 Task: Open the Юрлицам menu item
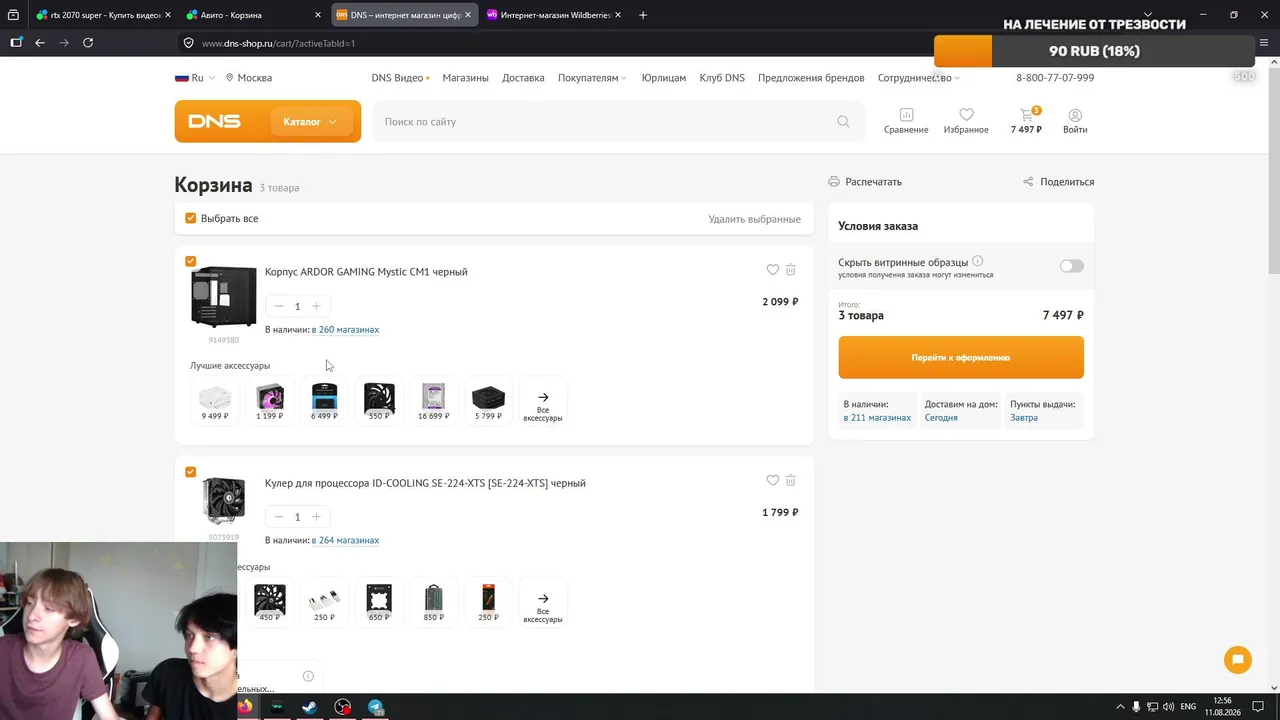[x=664, y=78]
